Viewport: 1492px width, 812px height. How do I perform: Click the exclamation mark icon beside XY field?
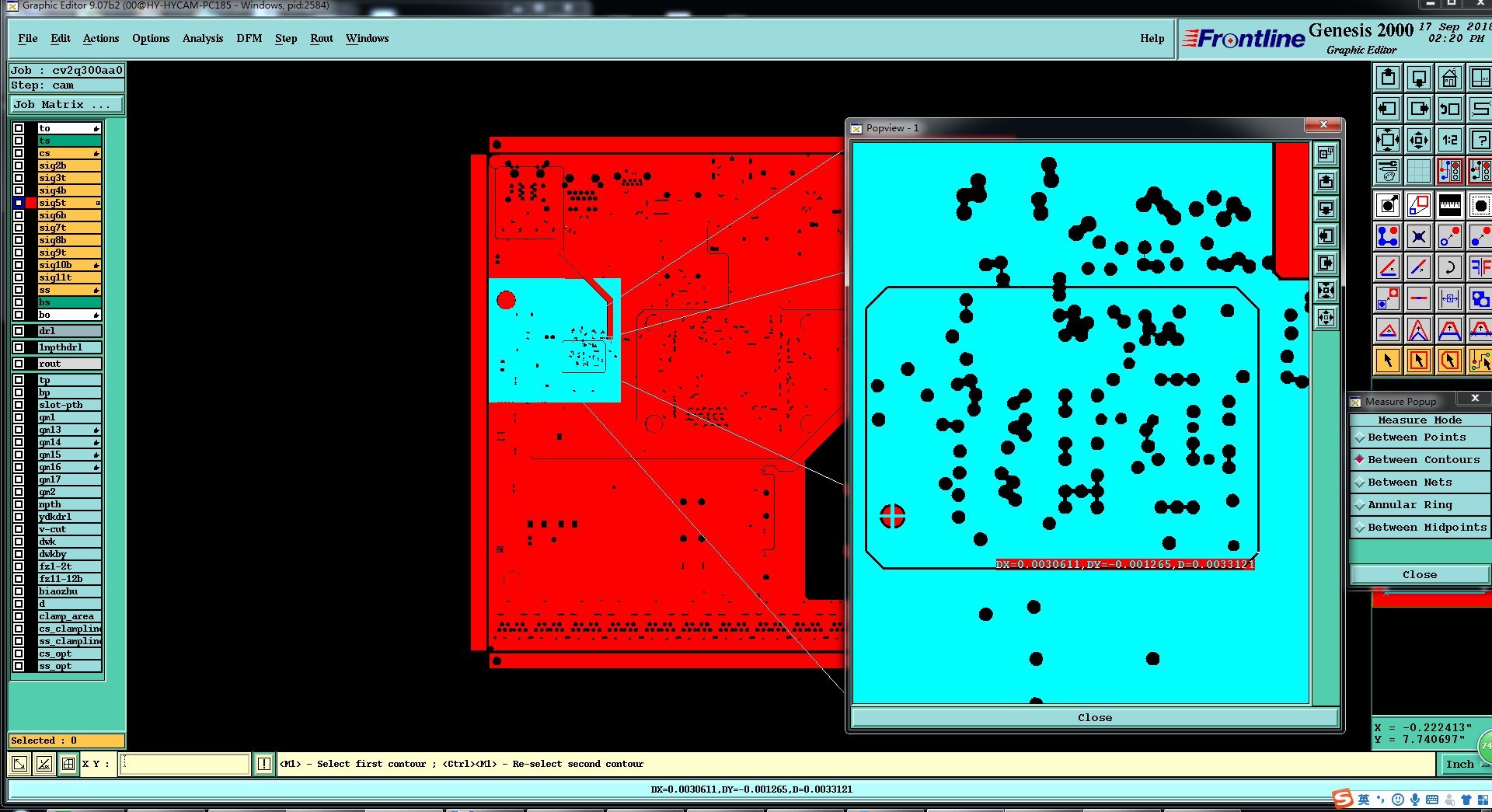pyautogui.click(x=264, y=764)
